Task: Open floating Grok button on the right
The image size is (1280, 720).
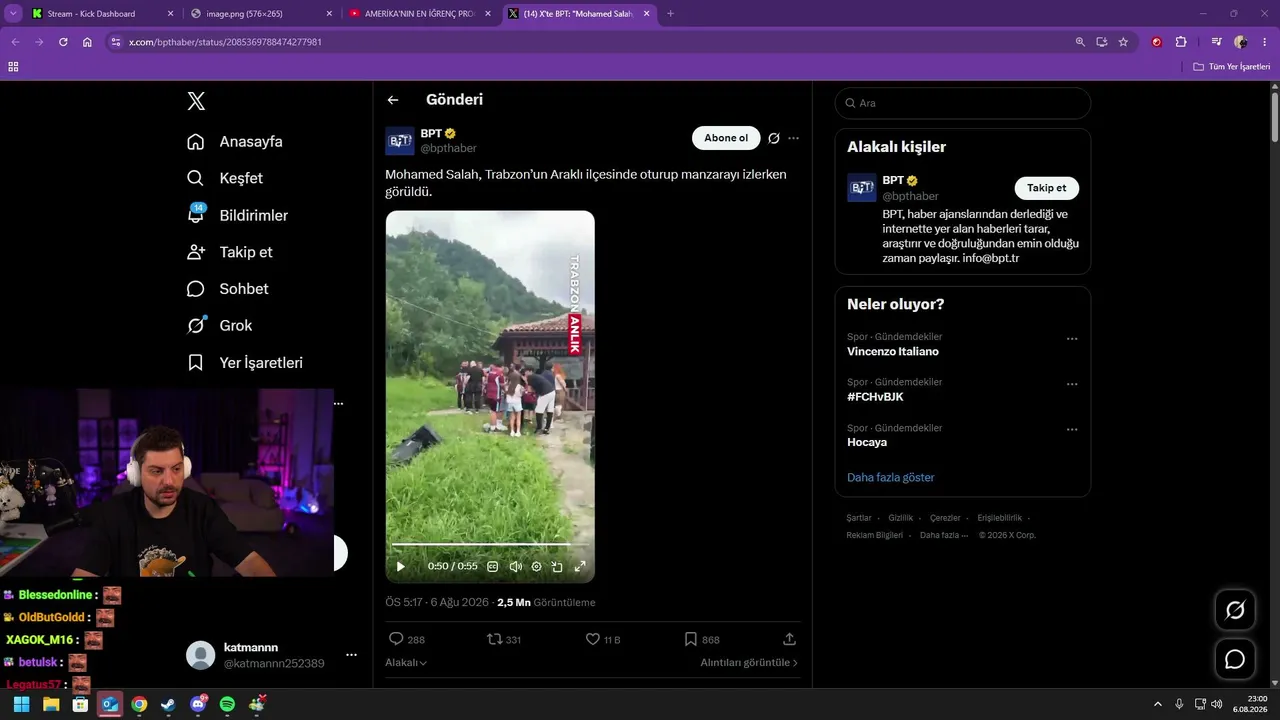Action: [1235, 610]
